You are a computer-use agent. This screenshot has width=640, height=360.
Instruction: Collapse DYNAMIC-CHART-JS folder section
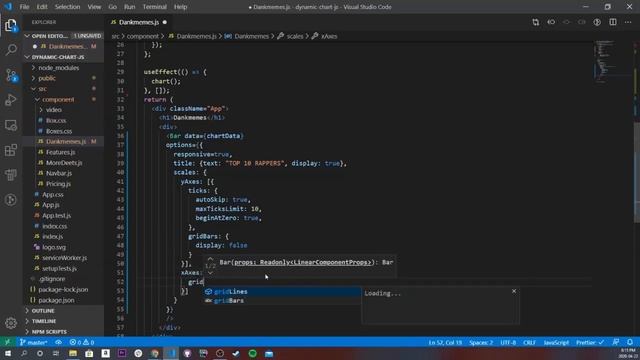point(63,57)
